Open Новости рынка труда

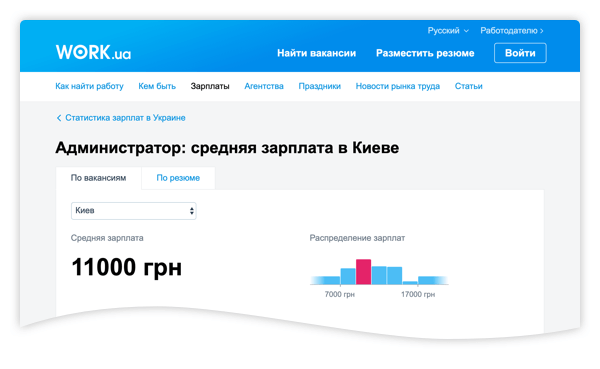tap(398, 86)
